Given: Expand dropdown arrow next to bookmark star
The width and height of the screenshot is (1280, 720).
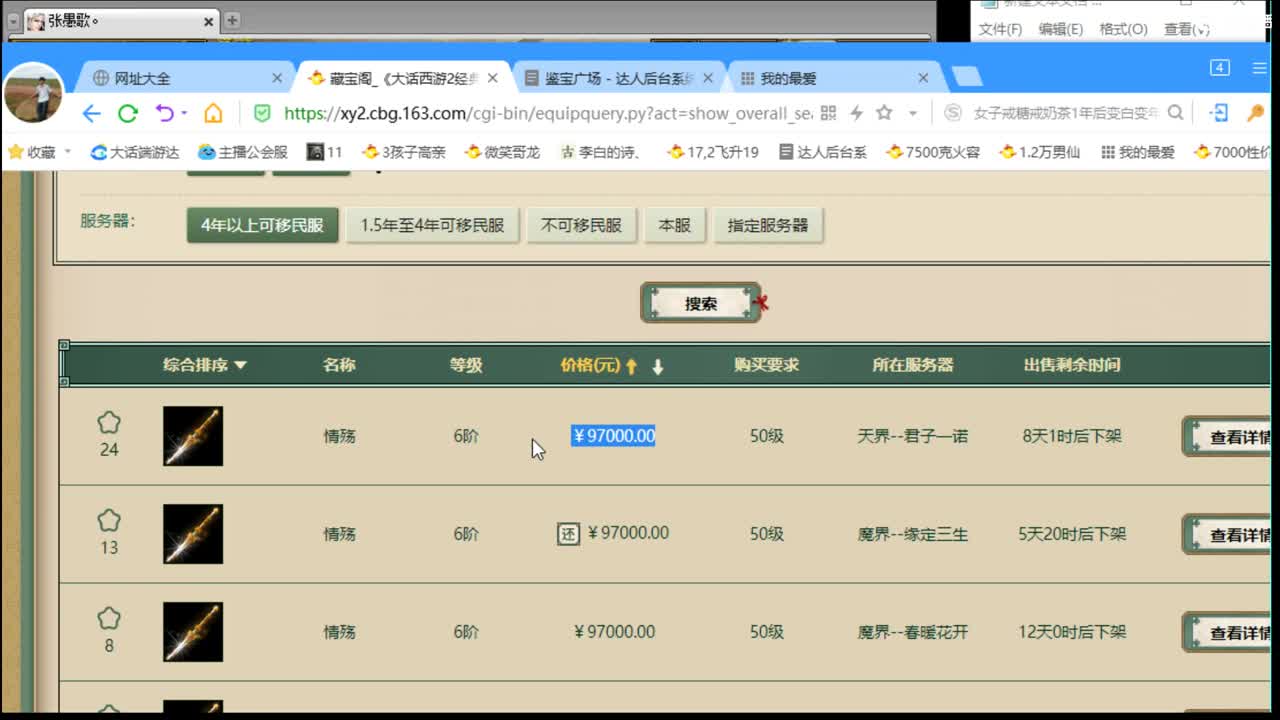Looking at the screenshot, I should point(912,113).
